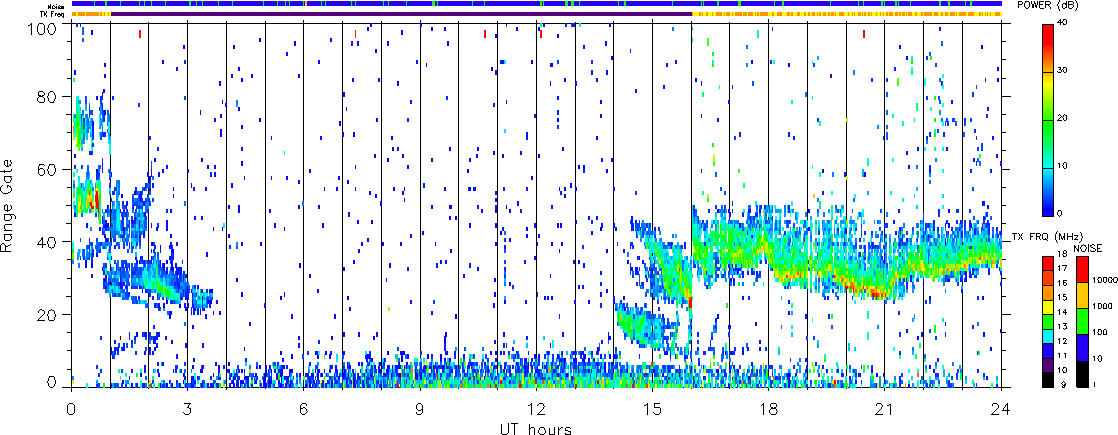
Task: Click the "UT hours" x-axis title
Action: coord(536,428)
